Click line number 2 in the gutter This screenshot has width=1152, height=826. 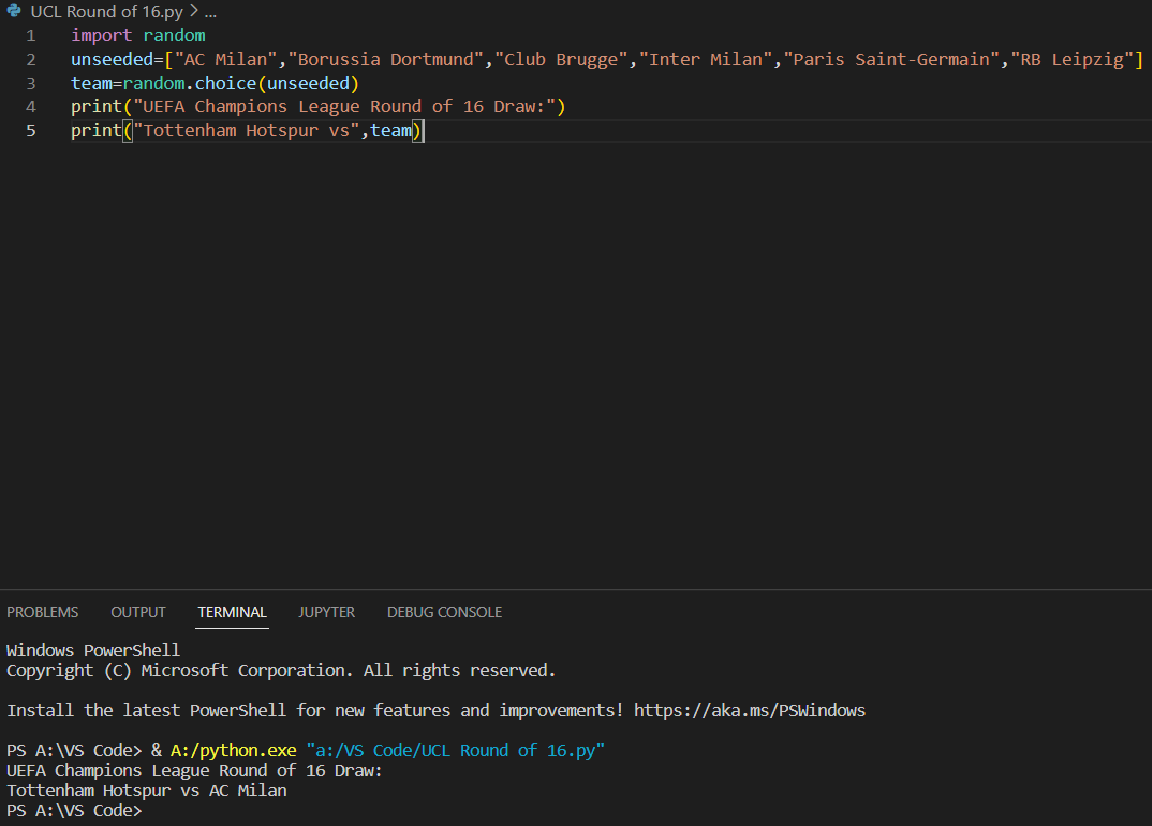31,60
